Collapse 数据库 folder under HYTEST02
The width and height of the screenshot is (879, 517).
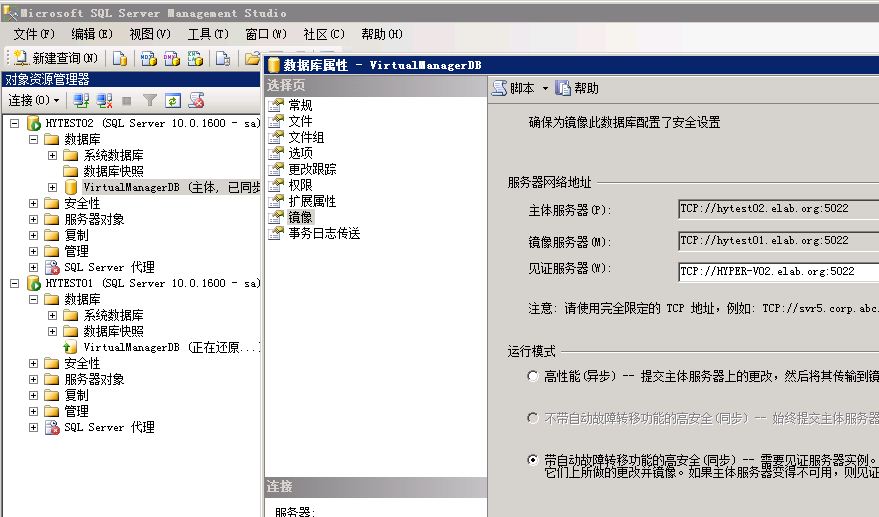point(34,139)
